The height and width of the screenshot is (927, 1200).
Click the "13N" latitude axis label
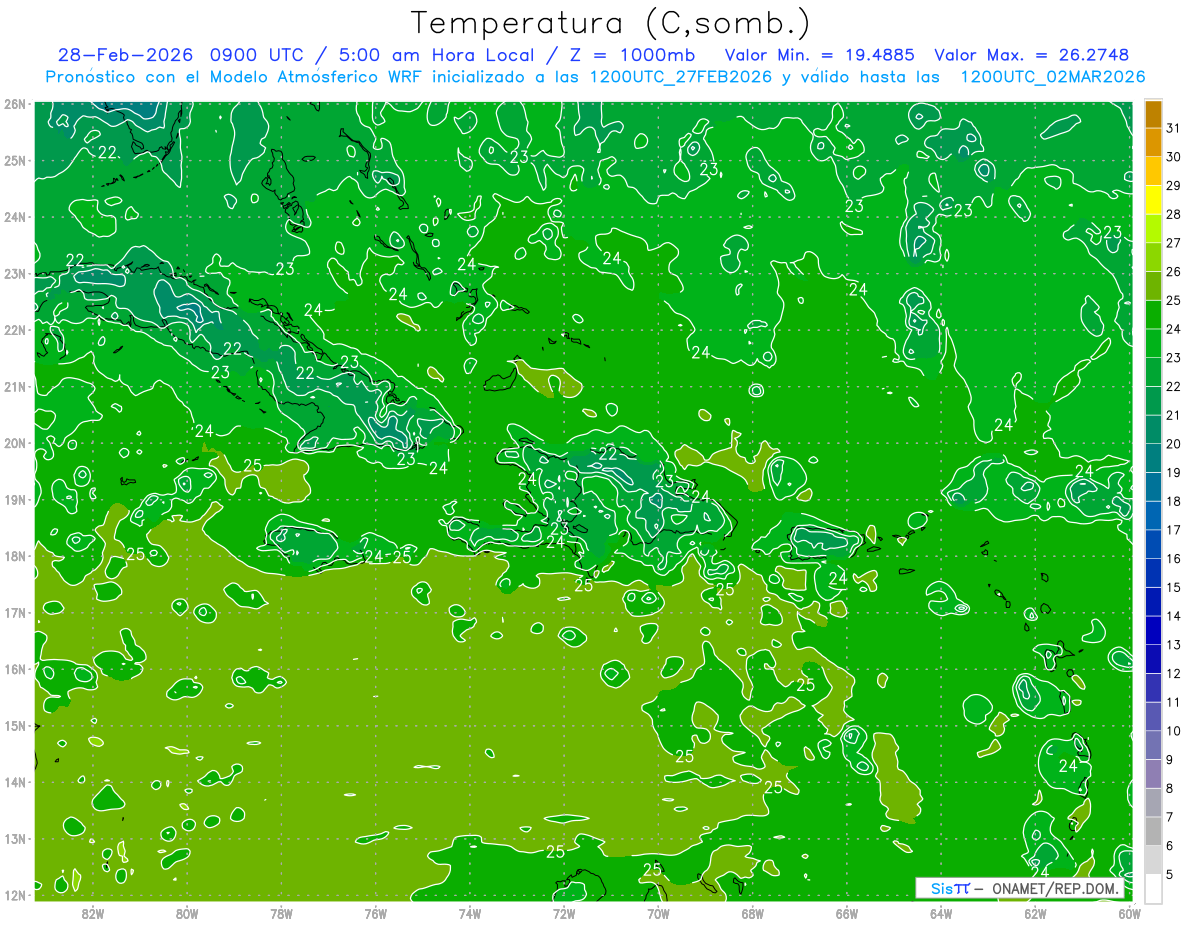(14, 839)
